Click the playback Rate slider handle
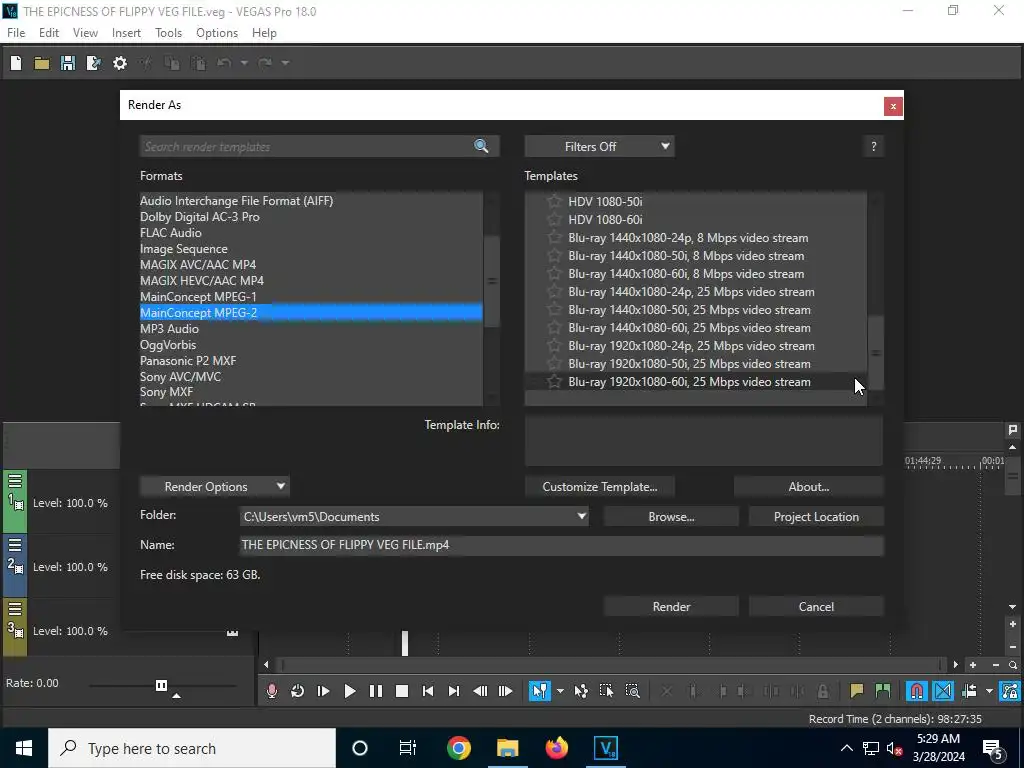1024x768 pixels. click(x=161, y=685)
